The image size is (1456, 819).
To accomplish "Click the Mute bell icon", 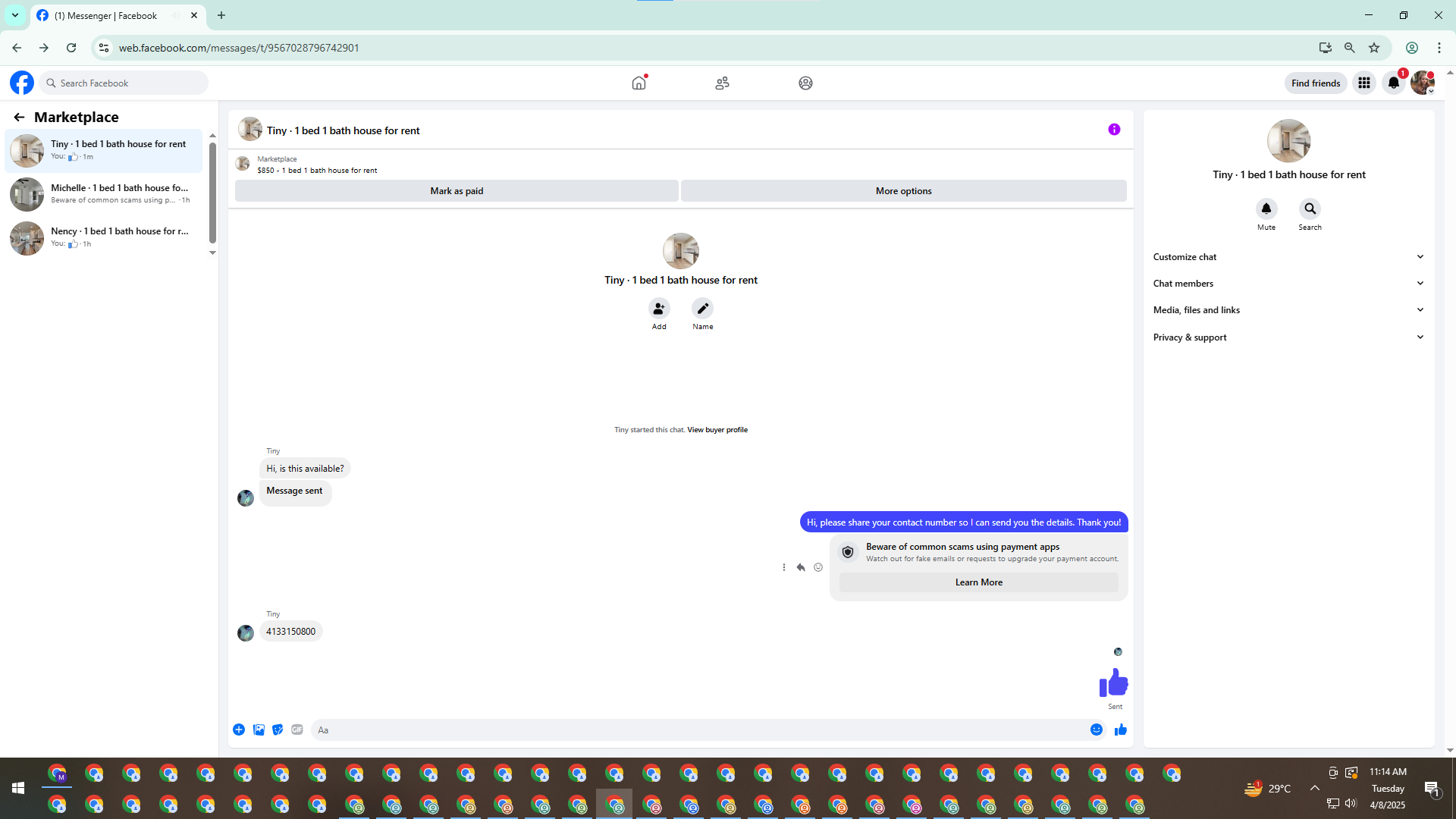I will (1266, 209).
